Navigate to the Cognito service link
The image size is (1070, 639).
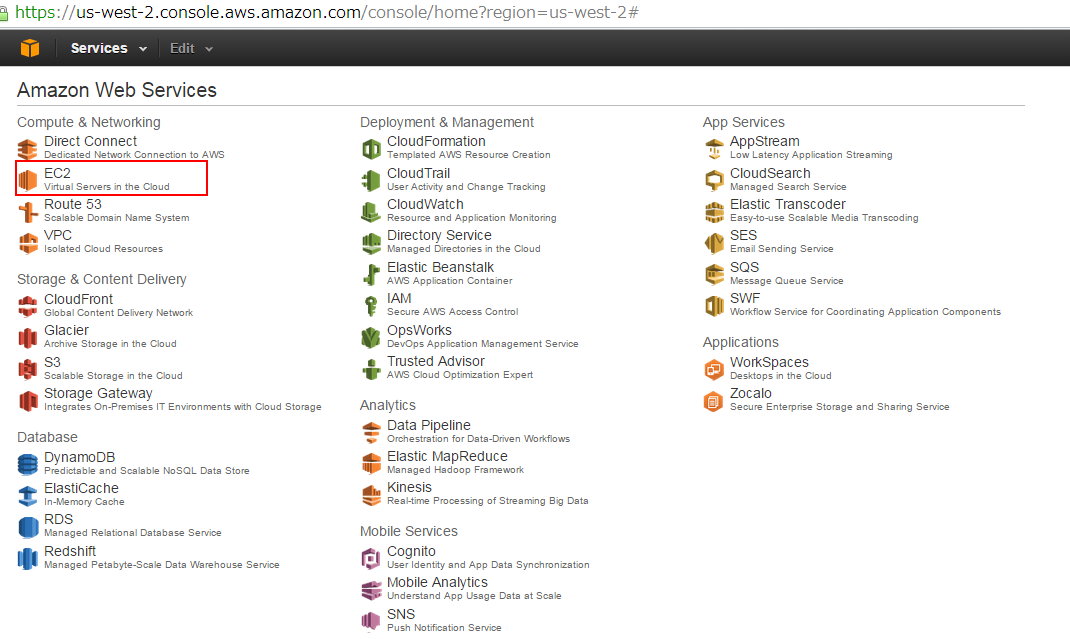(411, 551)
